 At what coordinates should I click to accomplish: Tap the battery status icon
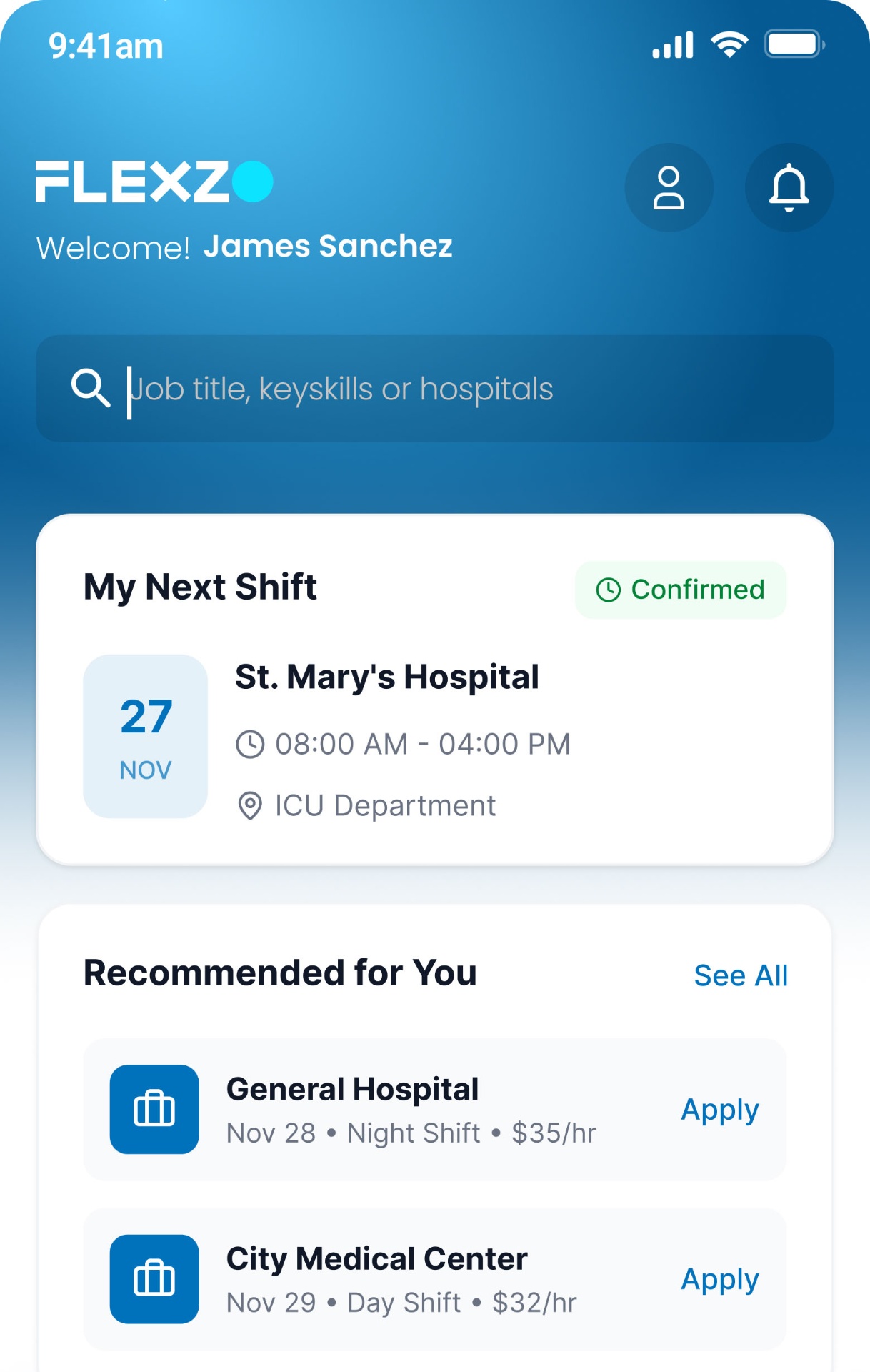794,44
